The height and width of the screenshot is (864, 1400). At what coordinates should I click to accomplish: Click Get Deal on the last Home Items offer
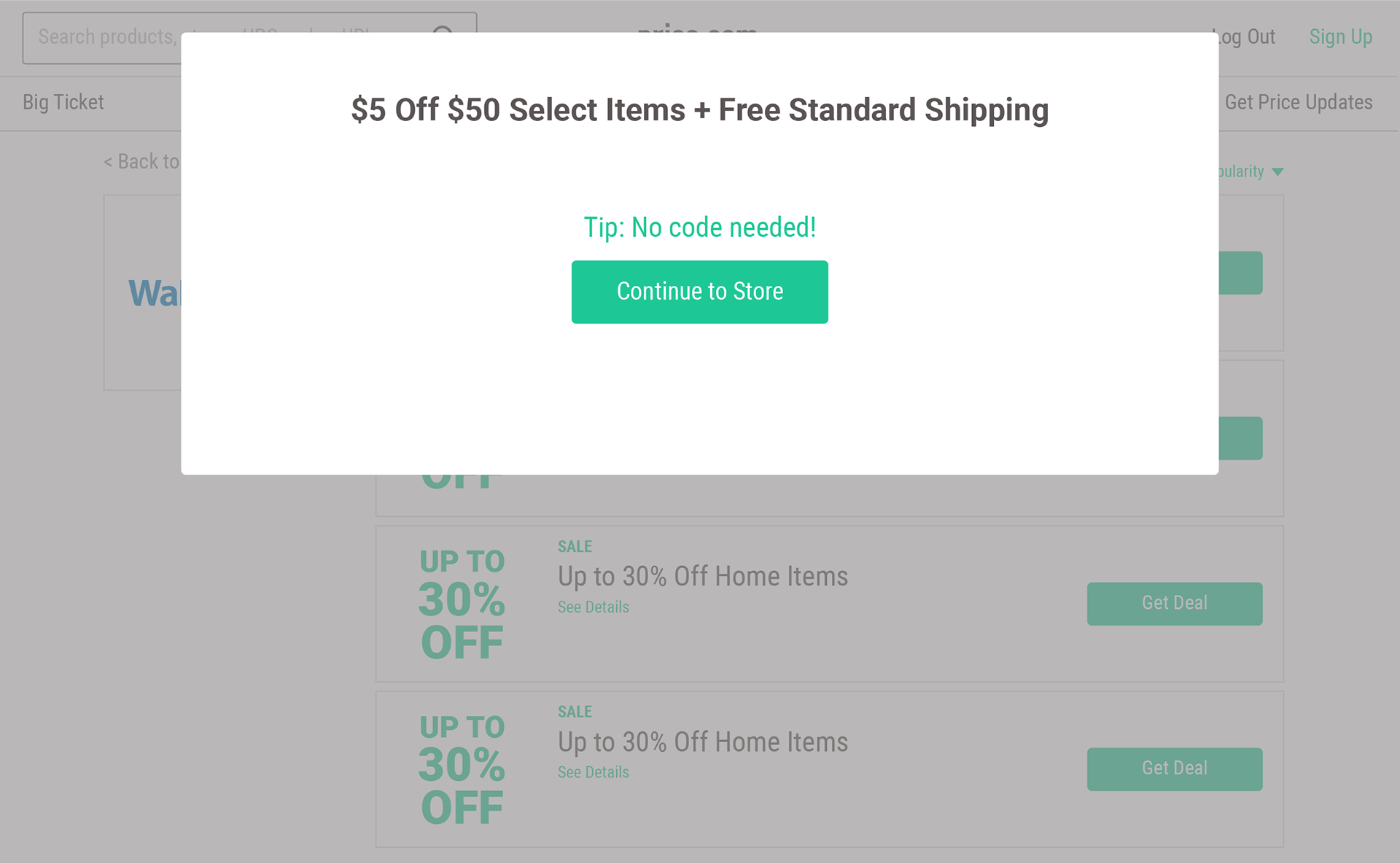click(x=1175, y=768)
